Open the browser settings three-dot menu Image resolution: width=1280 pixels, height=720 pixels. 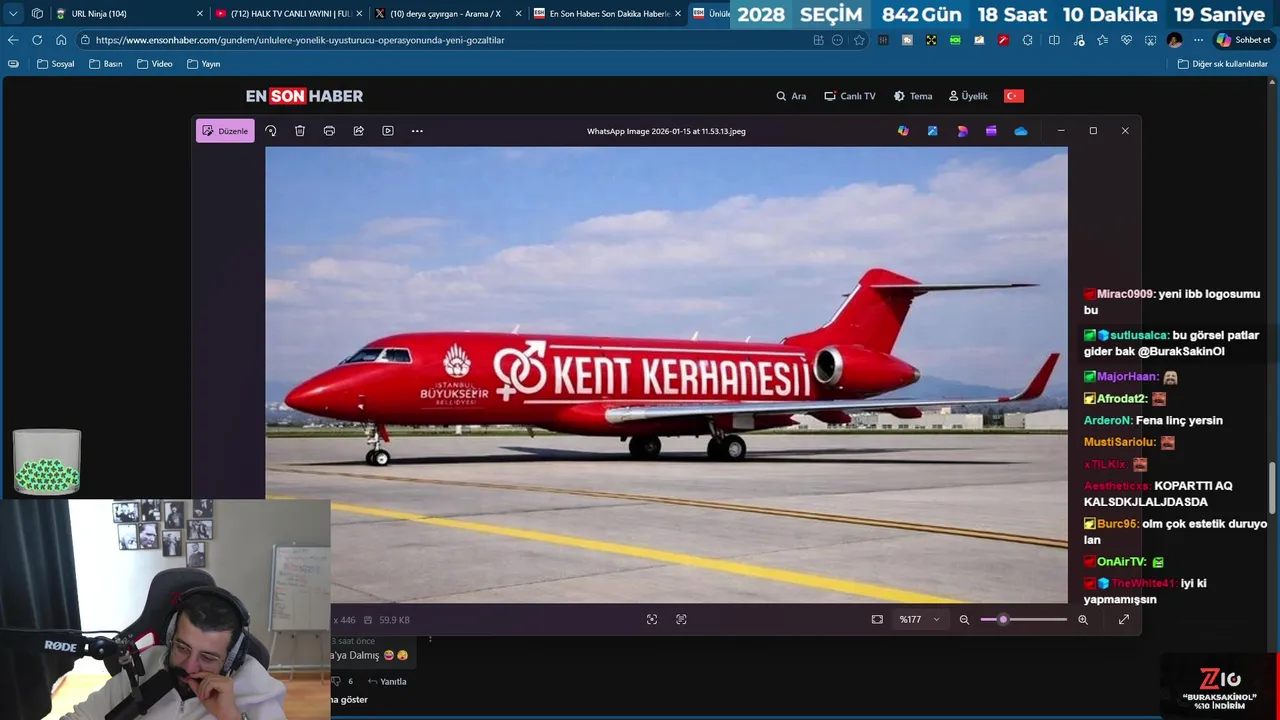(x=1198, y=40)
